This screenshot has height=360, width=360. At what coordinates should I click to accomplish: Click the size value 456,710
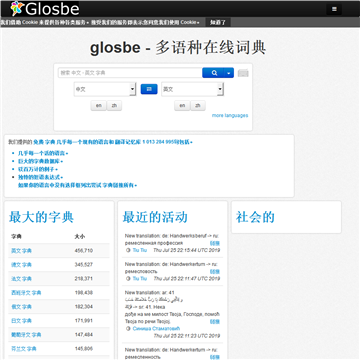click(x=84, y=251)
